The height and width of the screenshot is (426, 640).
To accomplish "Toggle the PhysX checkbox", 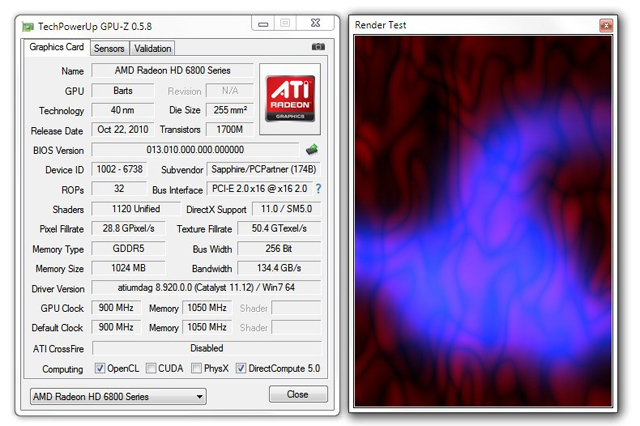I will [197, 368].
